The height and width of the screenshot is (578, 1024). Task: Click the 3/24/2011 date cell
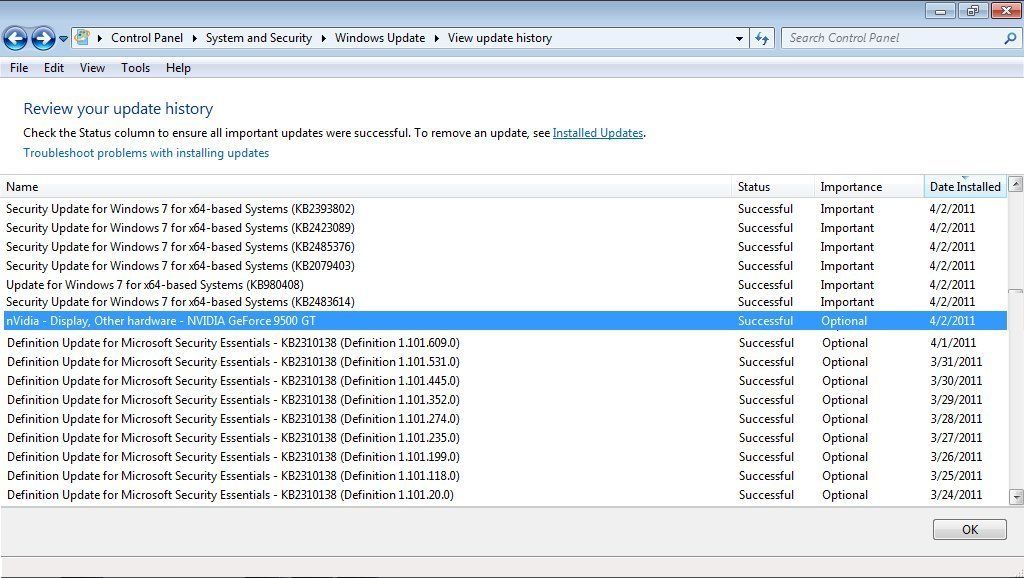click(x=956, y=495)
